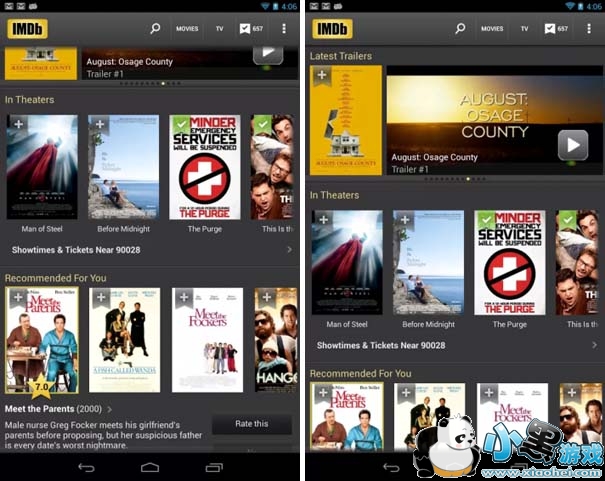Select MOVIES tab in right screen

point(492,29)
